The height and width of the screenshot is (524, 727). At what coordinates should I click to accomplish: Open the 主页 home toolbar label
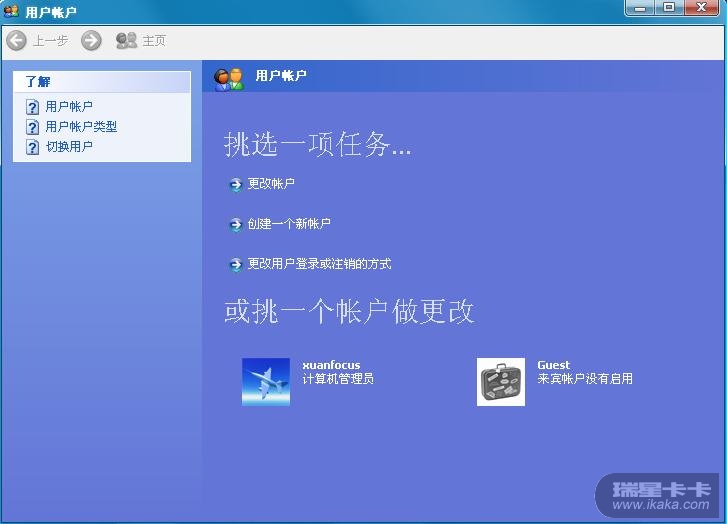coord(154,41)
